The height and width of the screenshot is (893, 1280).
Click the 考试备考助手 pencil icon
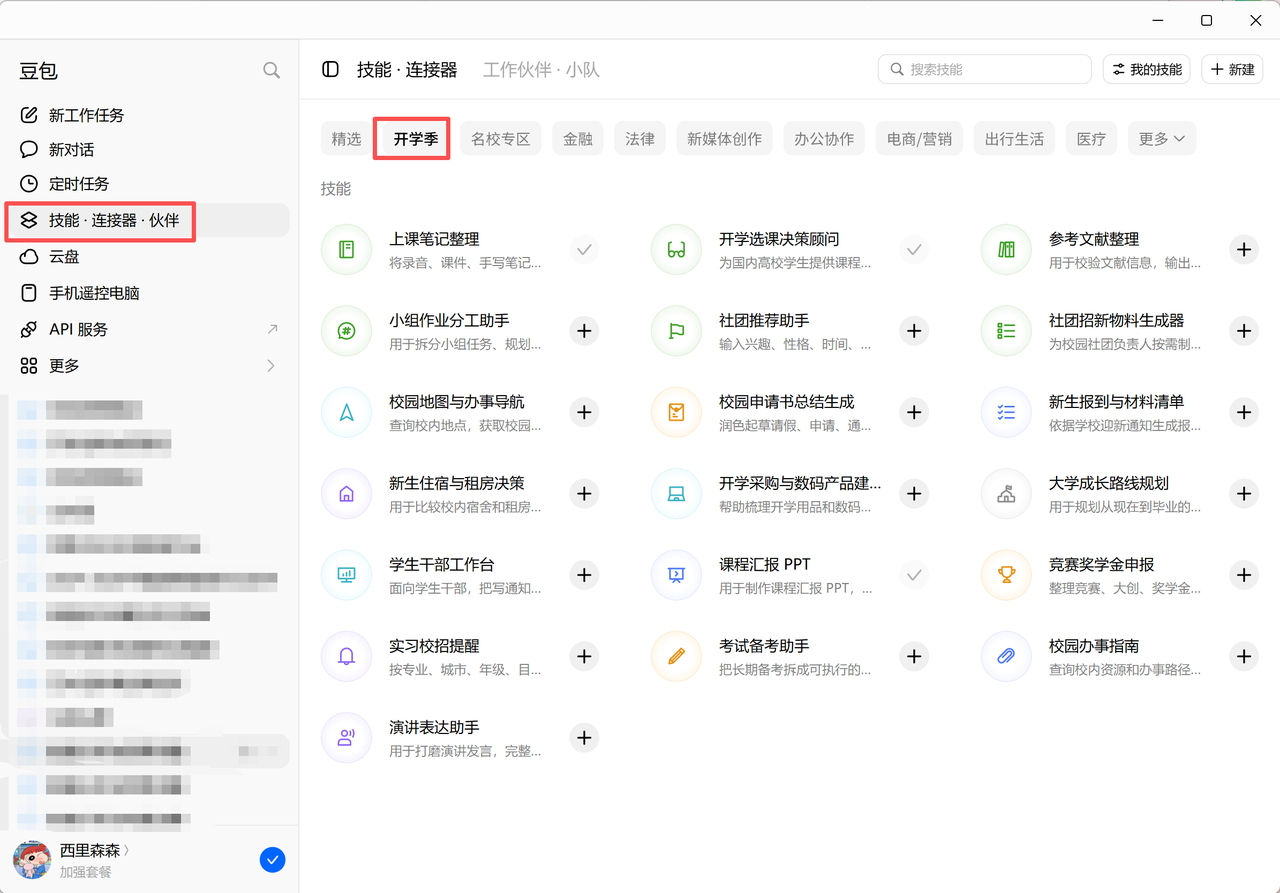(x=676, y=656)
